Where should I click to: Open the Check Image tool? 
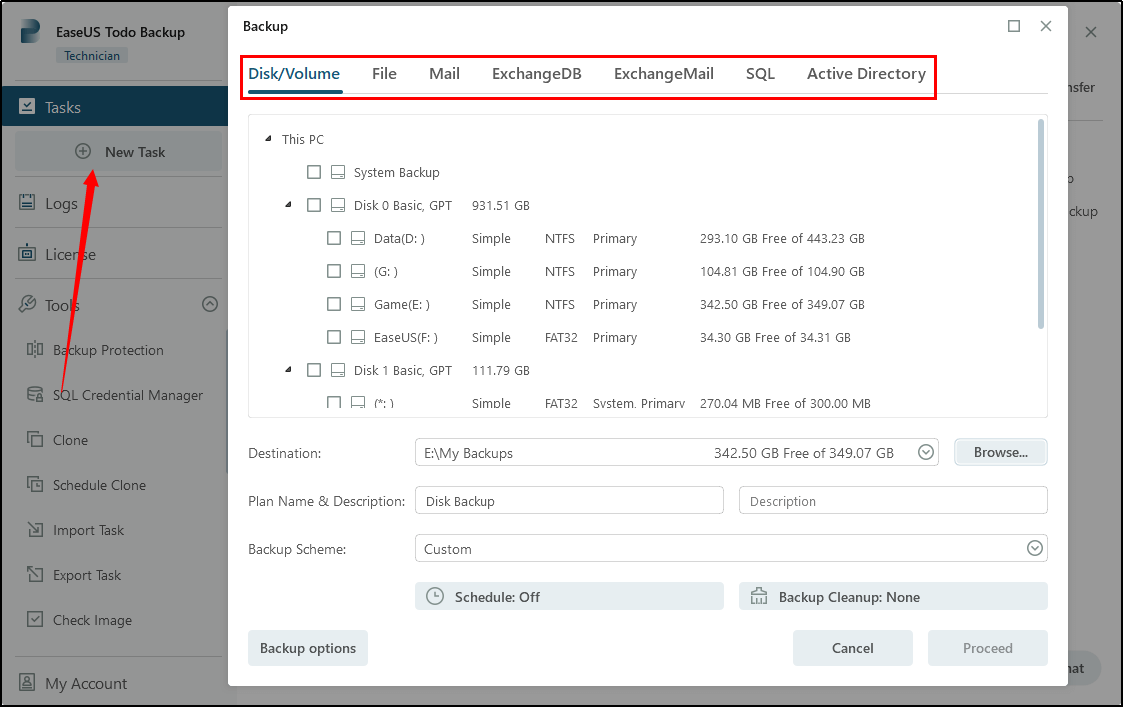[92, 620]
